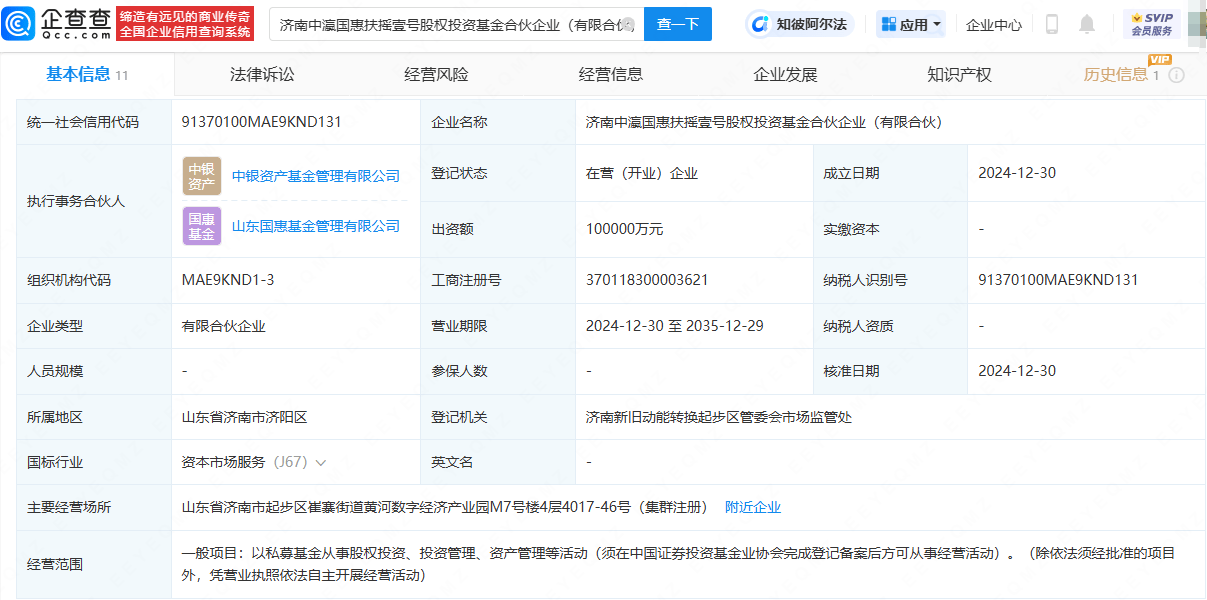The height and width of the screenshot is (600, 1207).
Task: Open 中银资产基金管理有限公司 link
Action: click(x=316, y=176)
